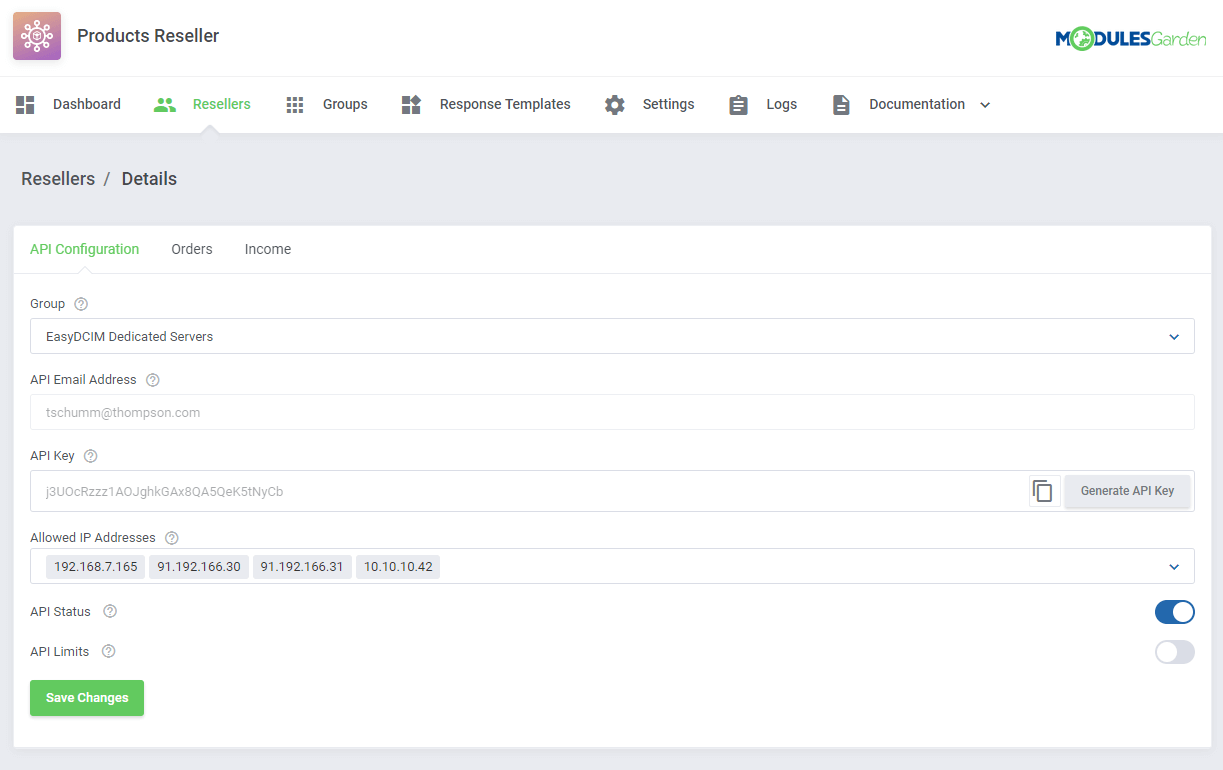1223x770 pixels.
Task: Disable the API Status toggle
Action: click(1174, 611)
